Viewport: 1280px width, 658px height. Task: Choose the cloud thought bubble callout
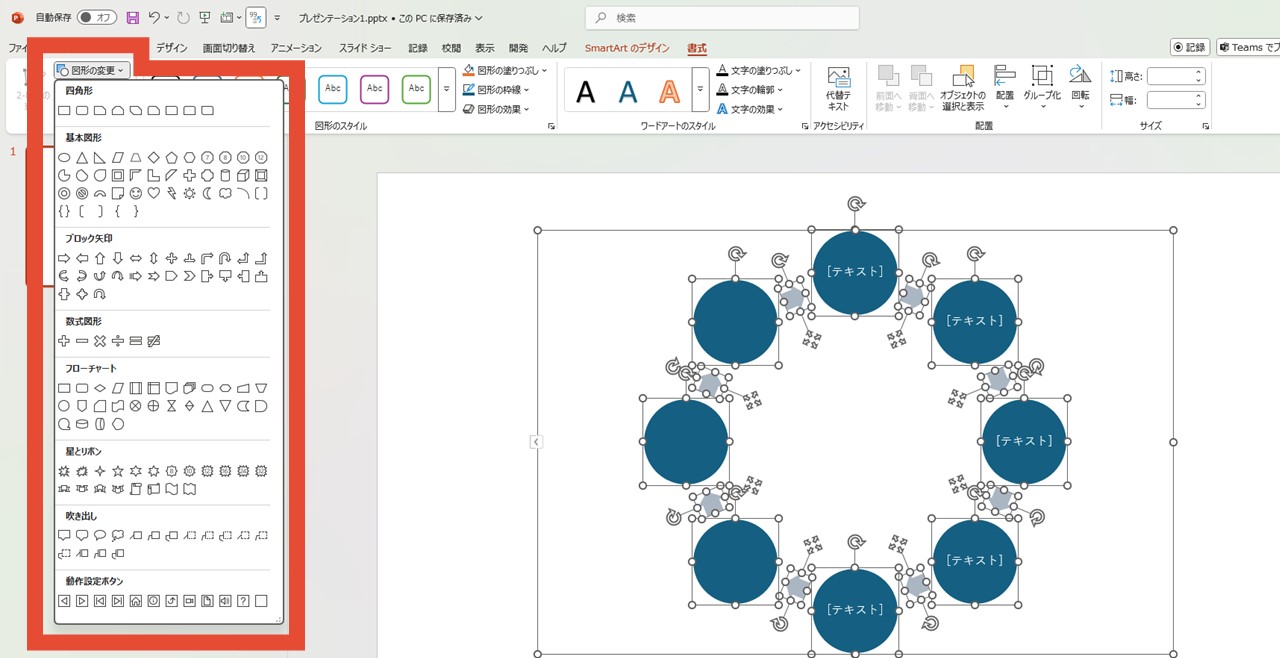118,535
